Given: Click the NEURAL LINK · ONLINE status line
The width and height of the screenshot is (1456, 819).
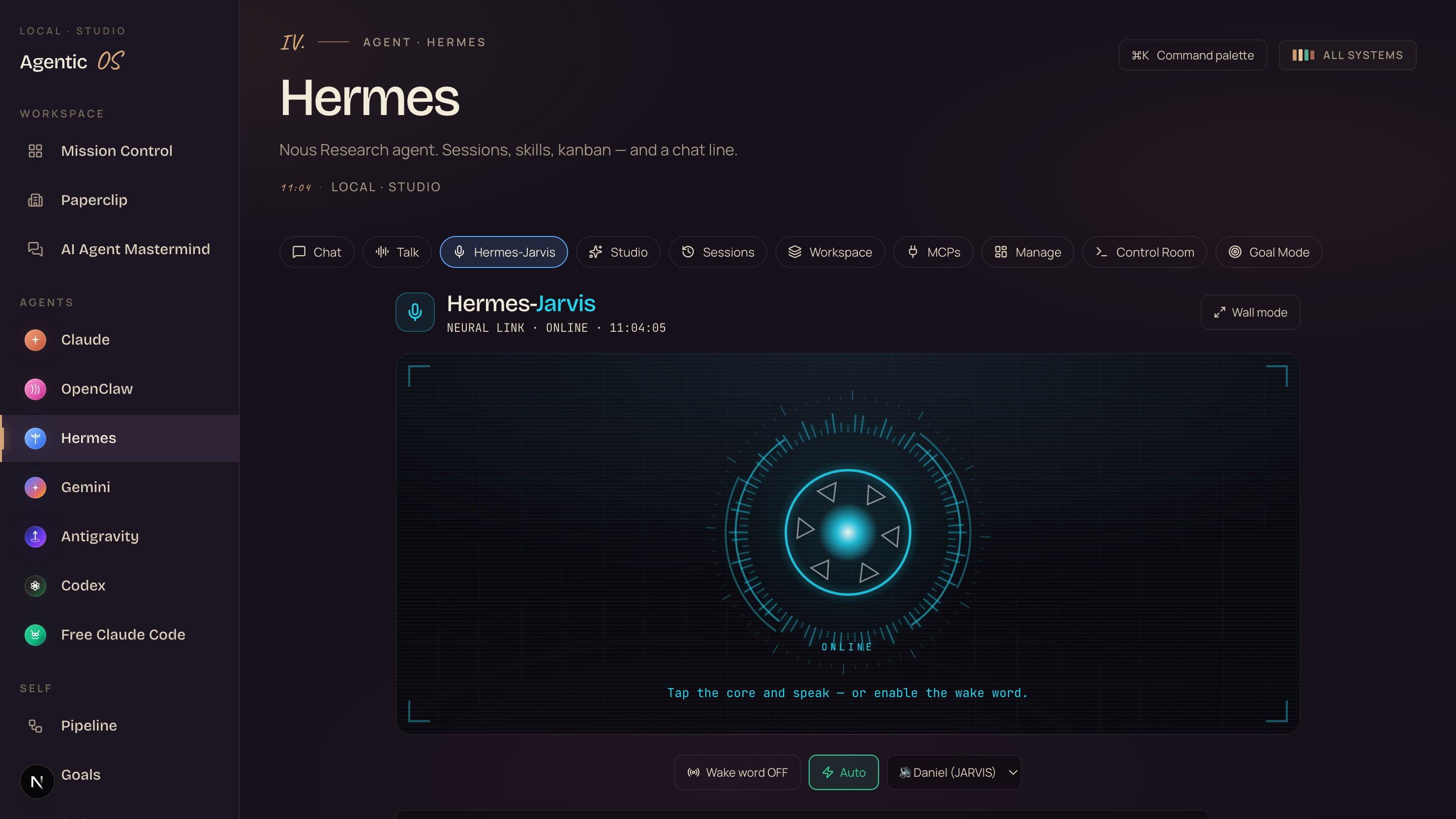Looking at the screenshot, I should click(x=556, y=327).
